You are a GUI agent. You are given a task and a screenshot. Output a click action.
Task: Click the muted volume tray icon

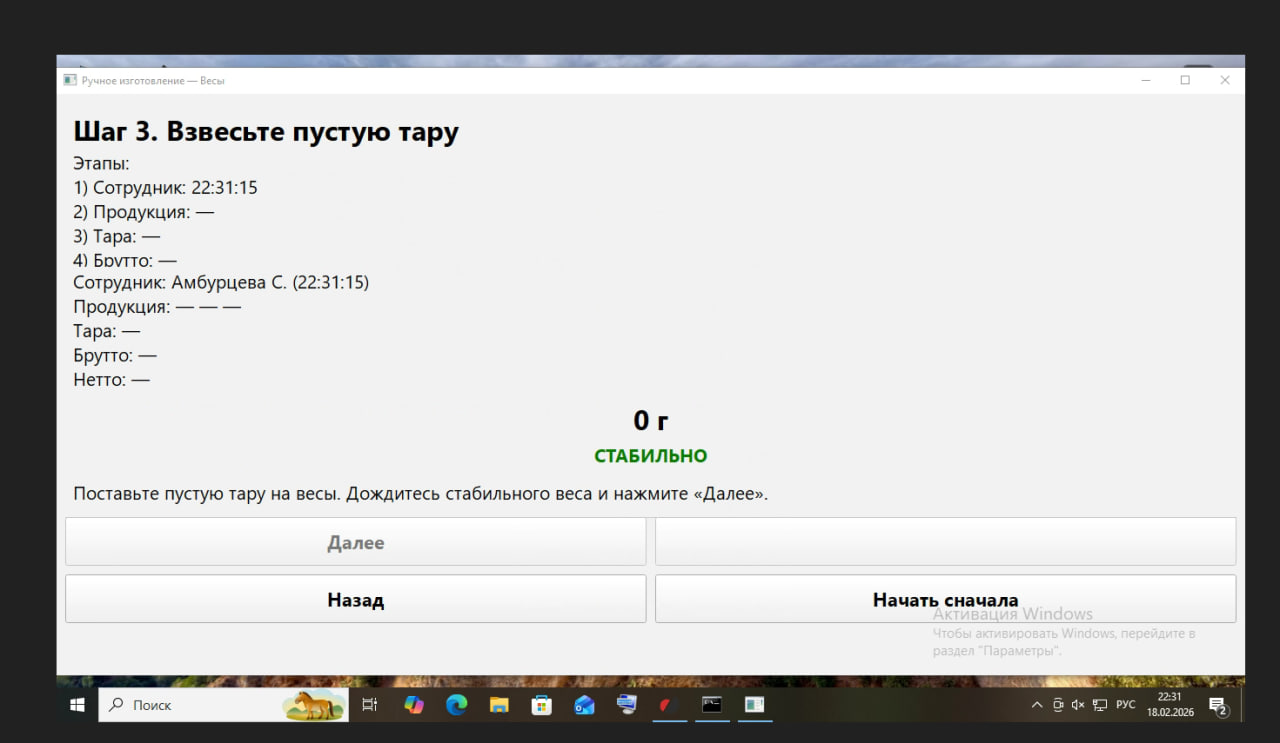coord(1078,705)
